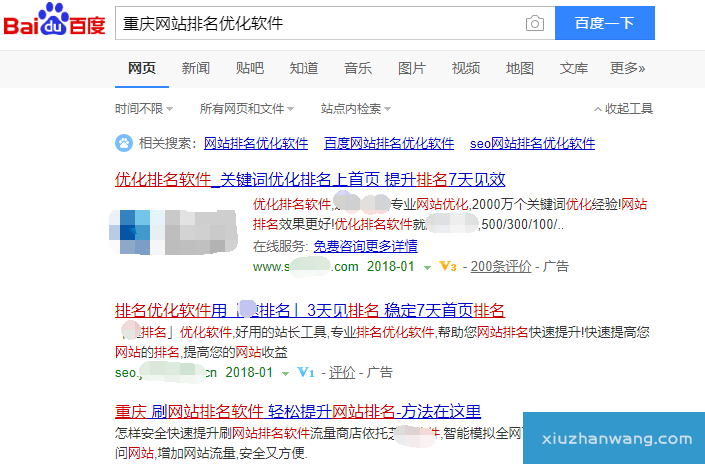The height and width of the screenshot is (464, 705).
Task: Expand arrow next to 2018-01 in second ad
Action: click(x=285, y=374)
